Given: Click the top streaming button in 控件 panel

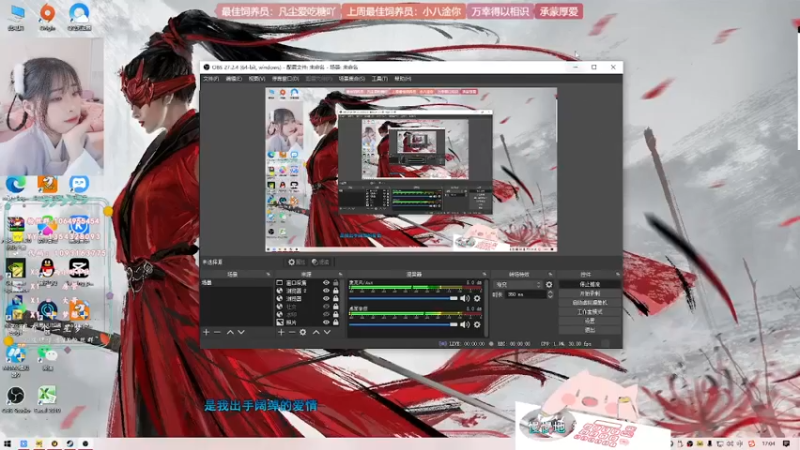Looking at the screenshot, I should tap(590, 284).
